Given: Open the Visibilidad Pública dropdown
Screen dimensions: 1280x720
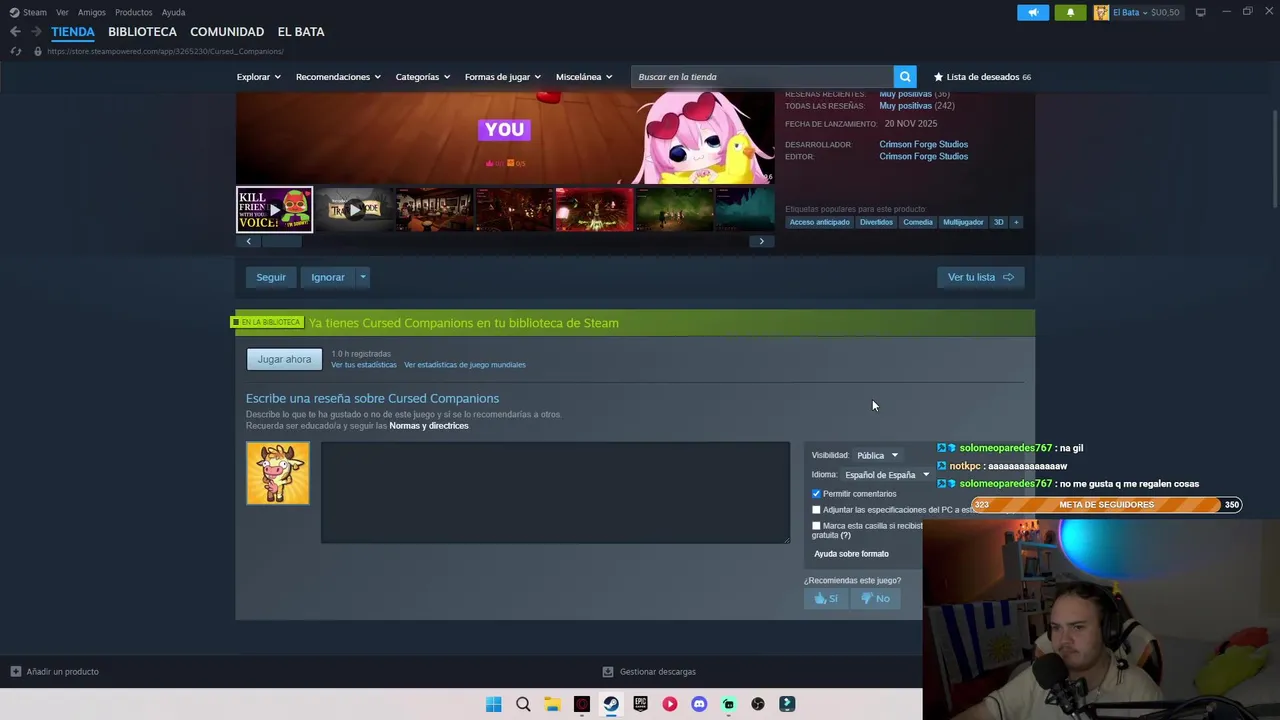Looking at the screenshot, I should tap(877, 455).
